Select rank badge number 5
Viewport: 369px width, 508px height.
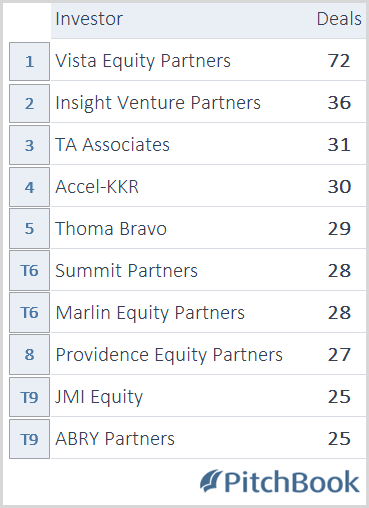point(29,229)
